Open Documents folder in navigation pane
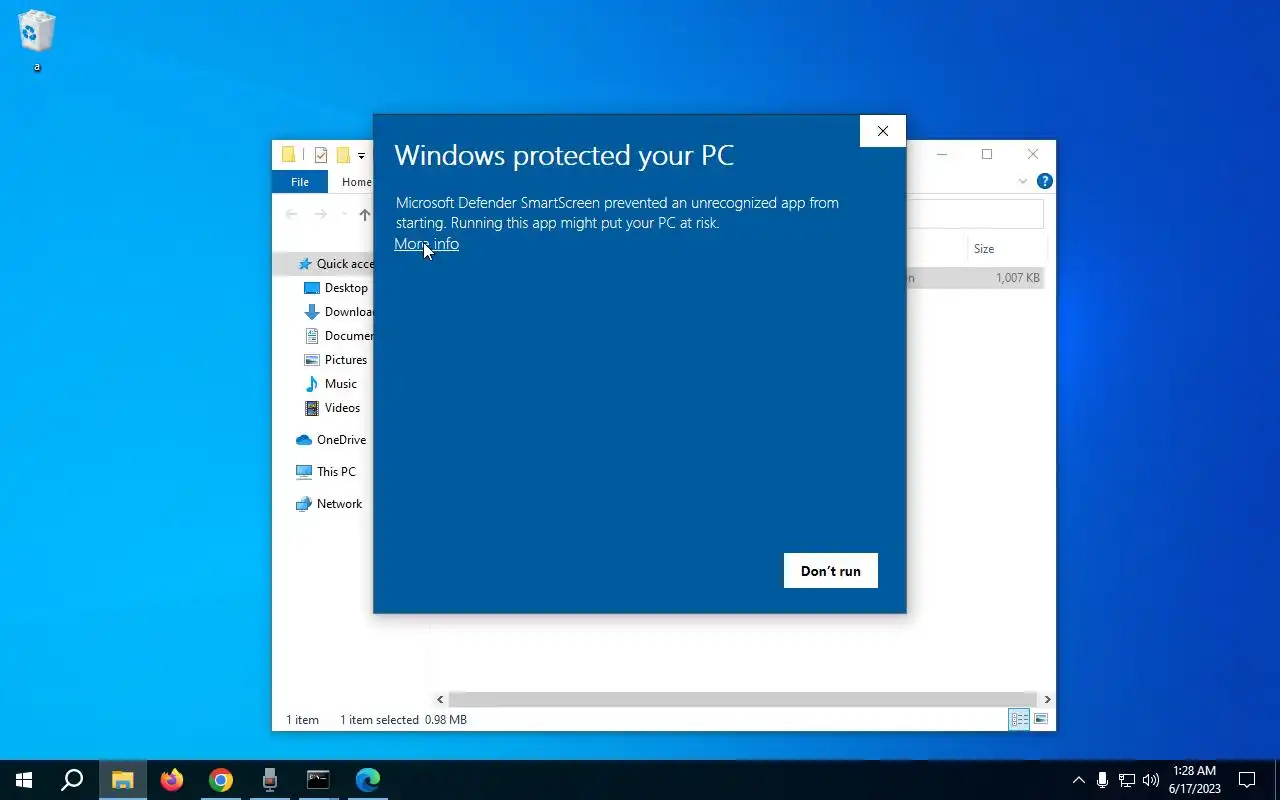Viewport: 1280px width, 800px height. pos(348,336)
